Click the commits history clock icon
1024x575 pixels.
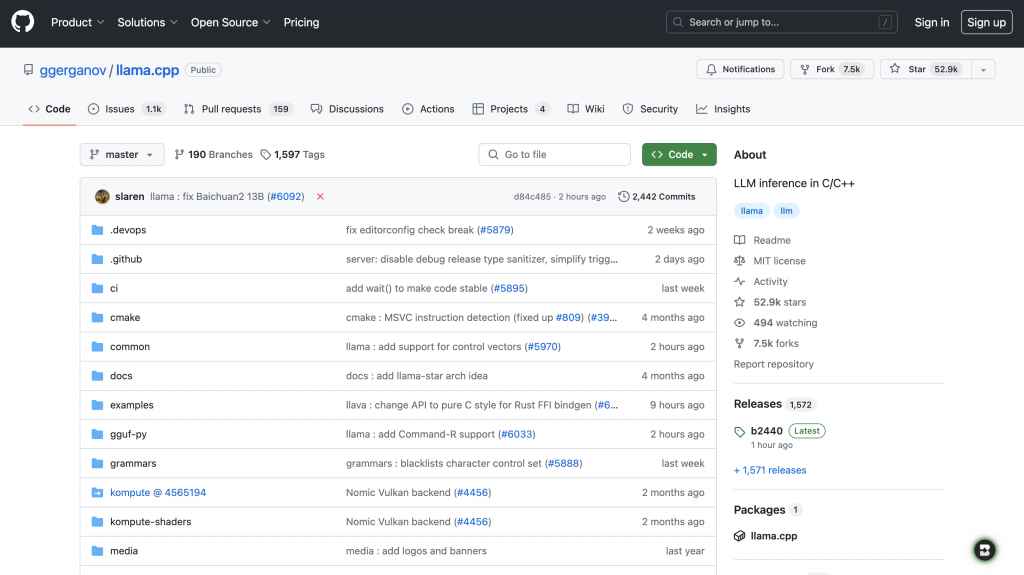[x=623, y=196]
